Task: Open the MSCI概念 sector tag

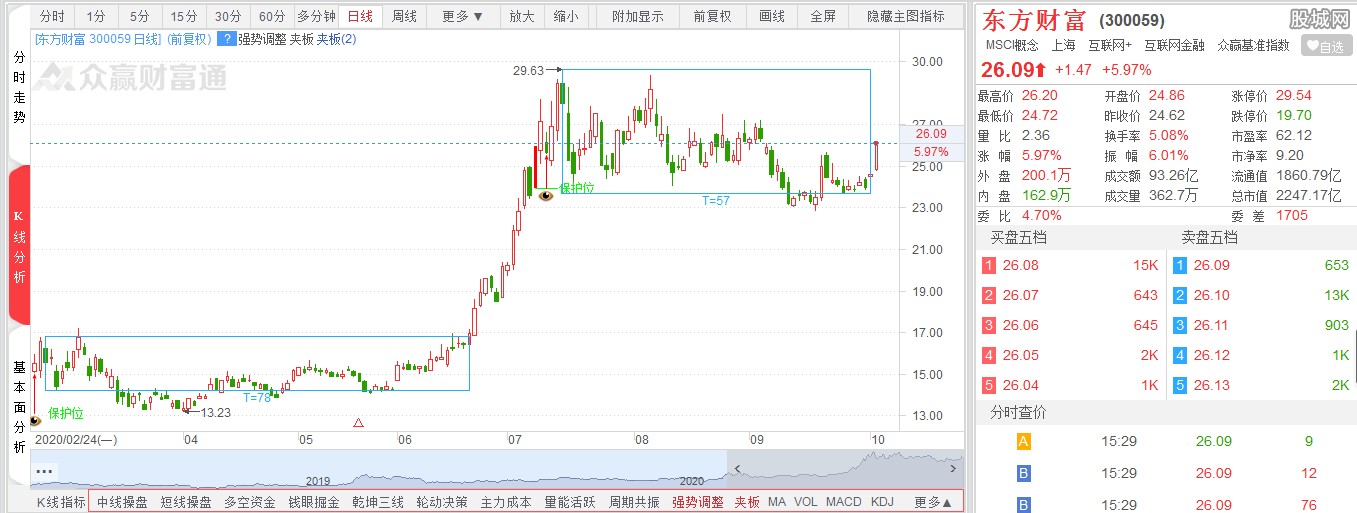Action: pos(1012,45)
